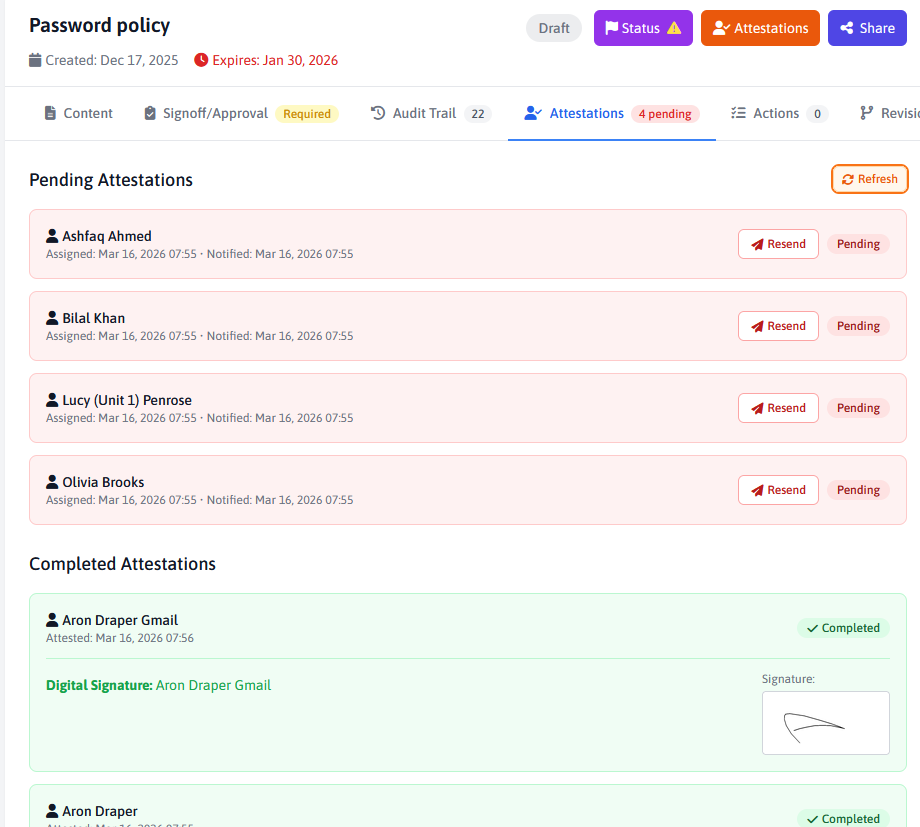Resend attestation to Bilal Khan

(x=778, y=326)
